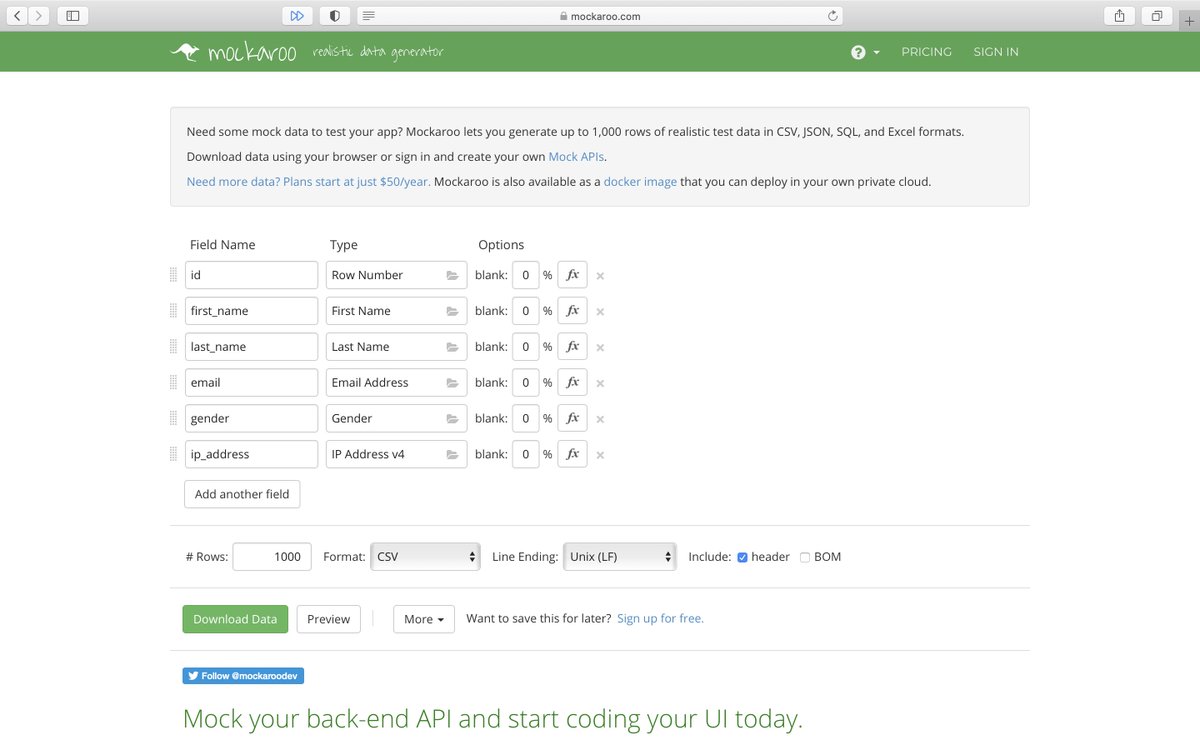Open the Email Address type chooser
Image resolution: width=1200 pixels, height=750 pixels.
(x=396, y=383)
